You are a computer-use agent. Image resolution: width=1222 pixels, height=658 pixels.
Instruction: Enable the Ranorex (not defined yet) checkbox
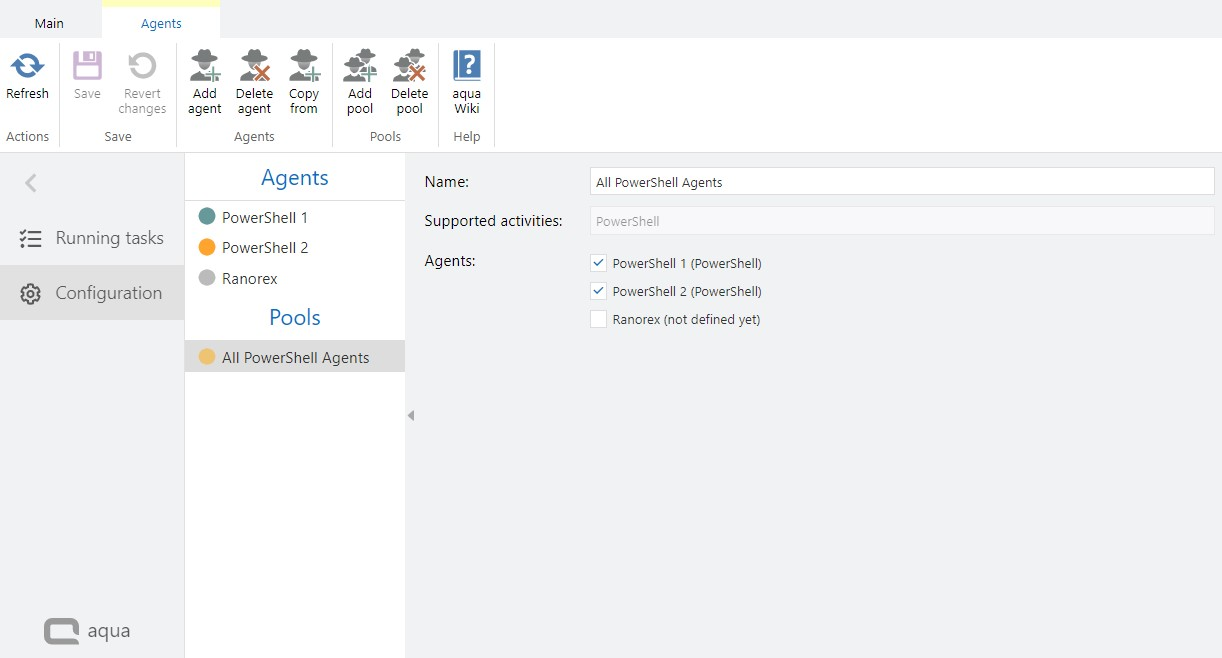[599, 320]
